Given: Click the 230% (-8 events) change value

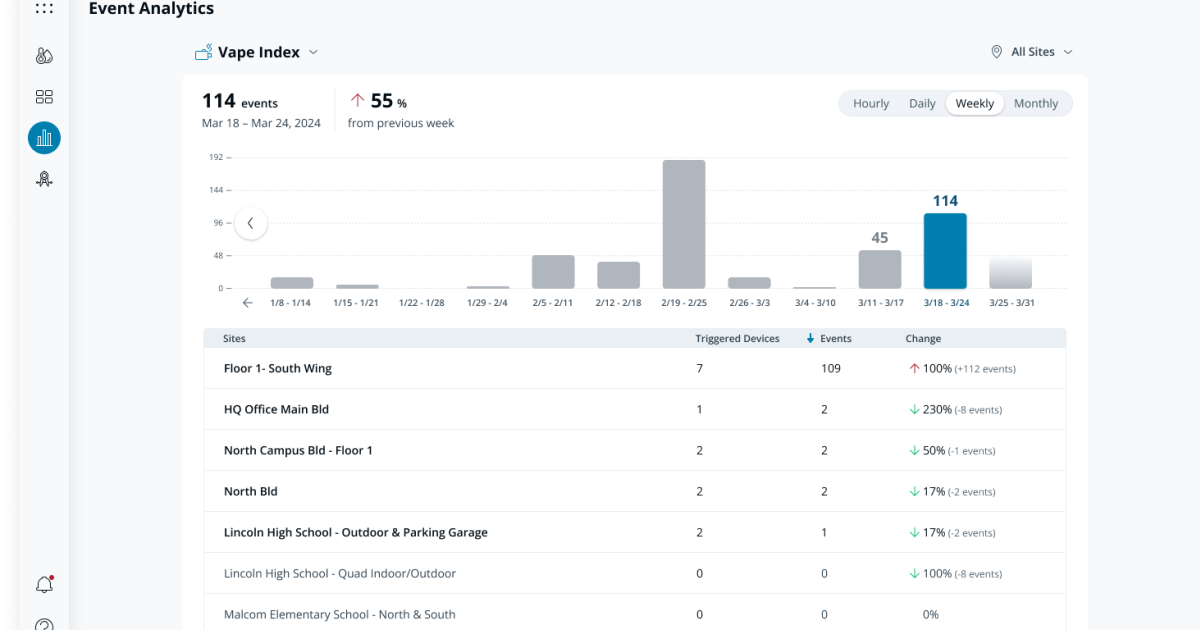Looking at the screenshot, I should (955, 410).
